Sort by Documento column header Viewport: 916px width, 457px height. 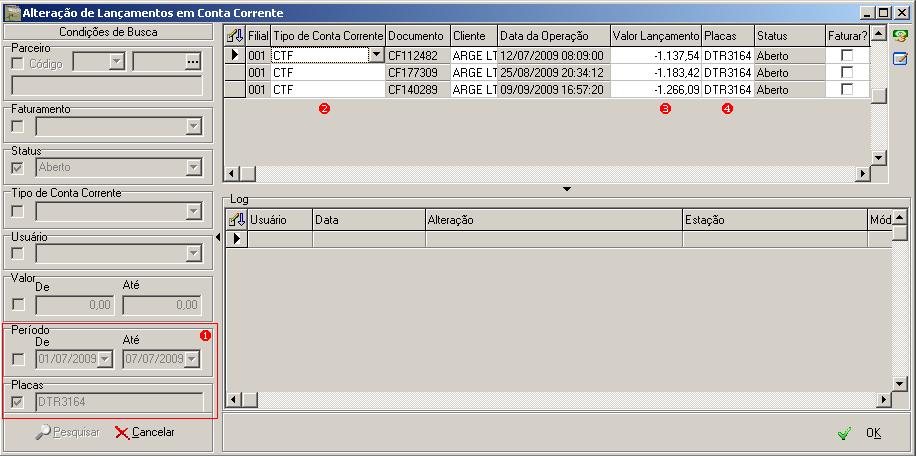(418, 36)
